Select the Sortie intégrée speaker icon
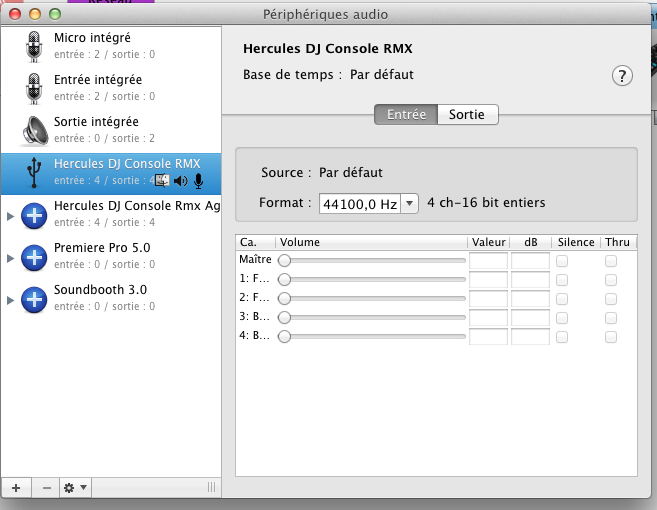The height and width of the screenshot is (510, 657). pyautogui.click(x=34, y=130)
